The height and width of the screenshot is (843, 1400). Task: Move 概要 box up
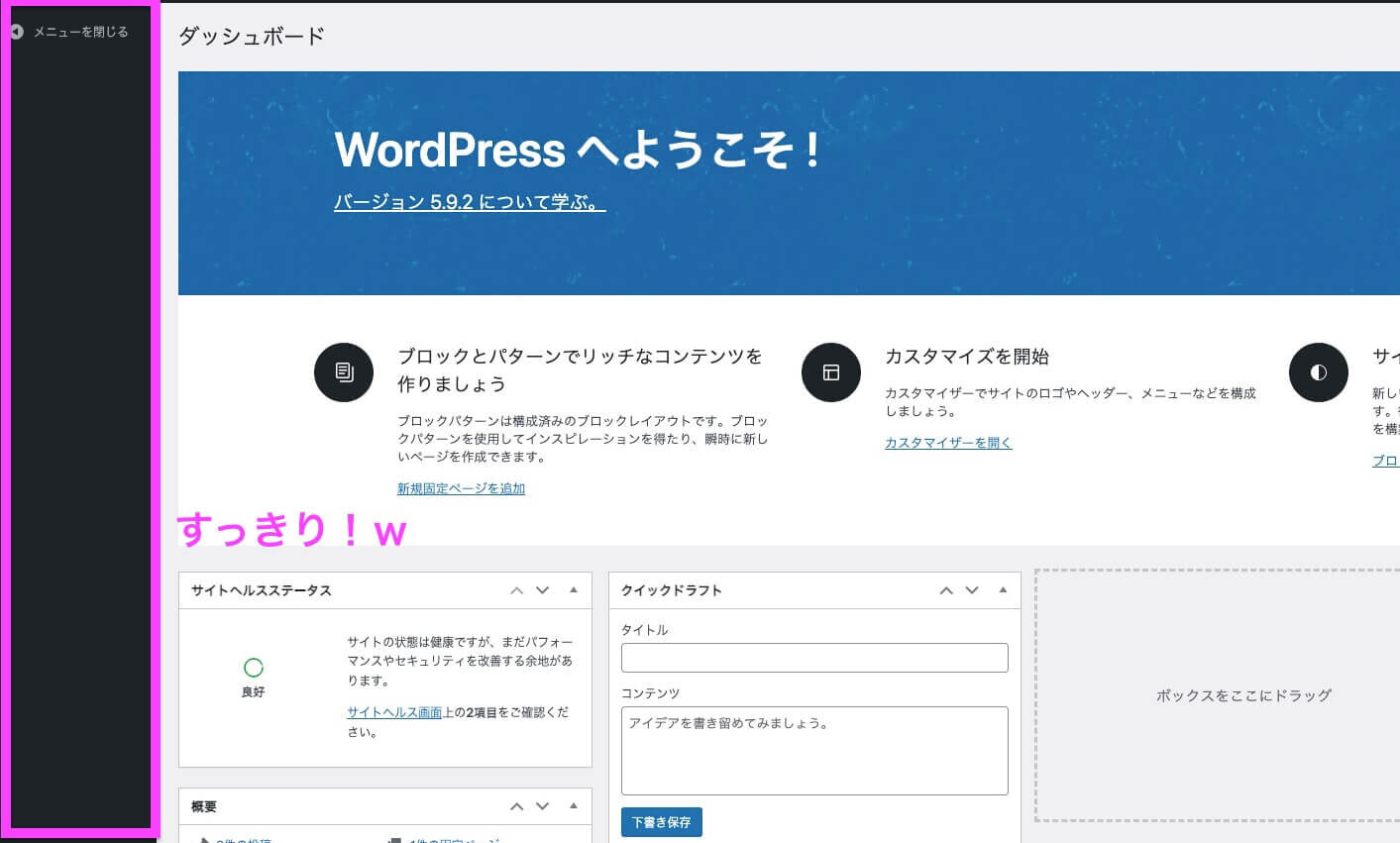(516, 806)
